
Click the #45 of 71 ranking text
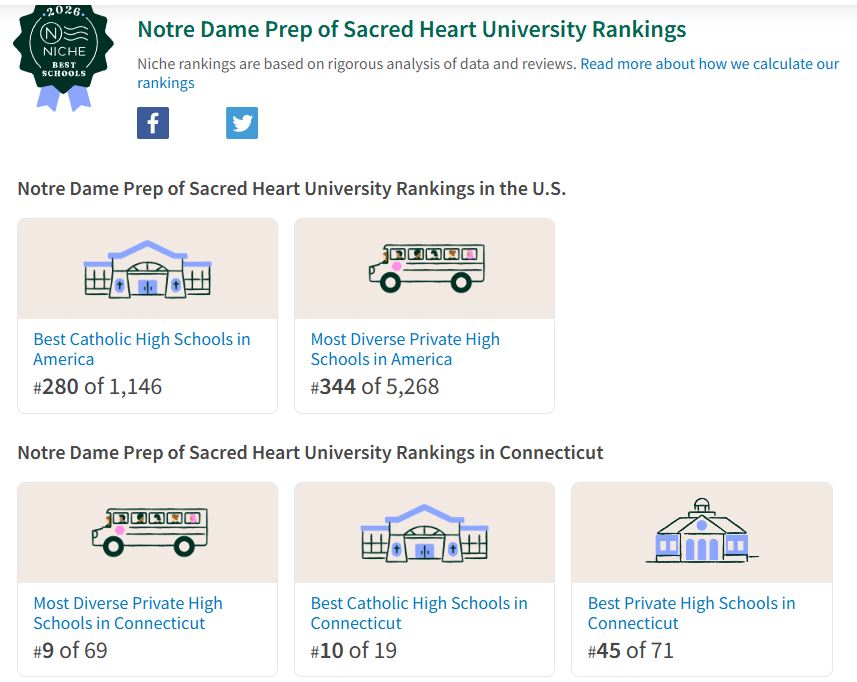coord(631,651)
